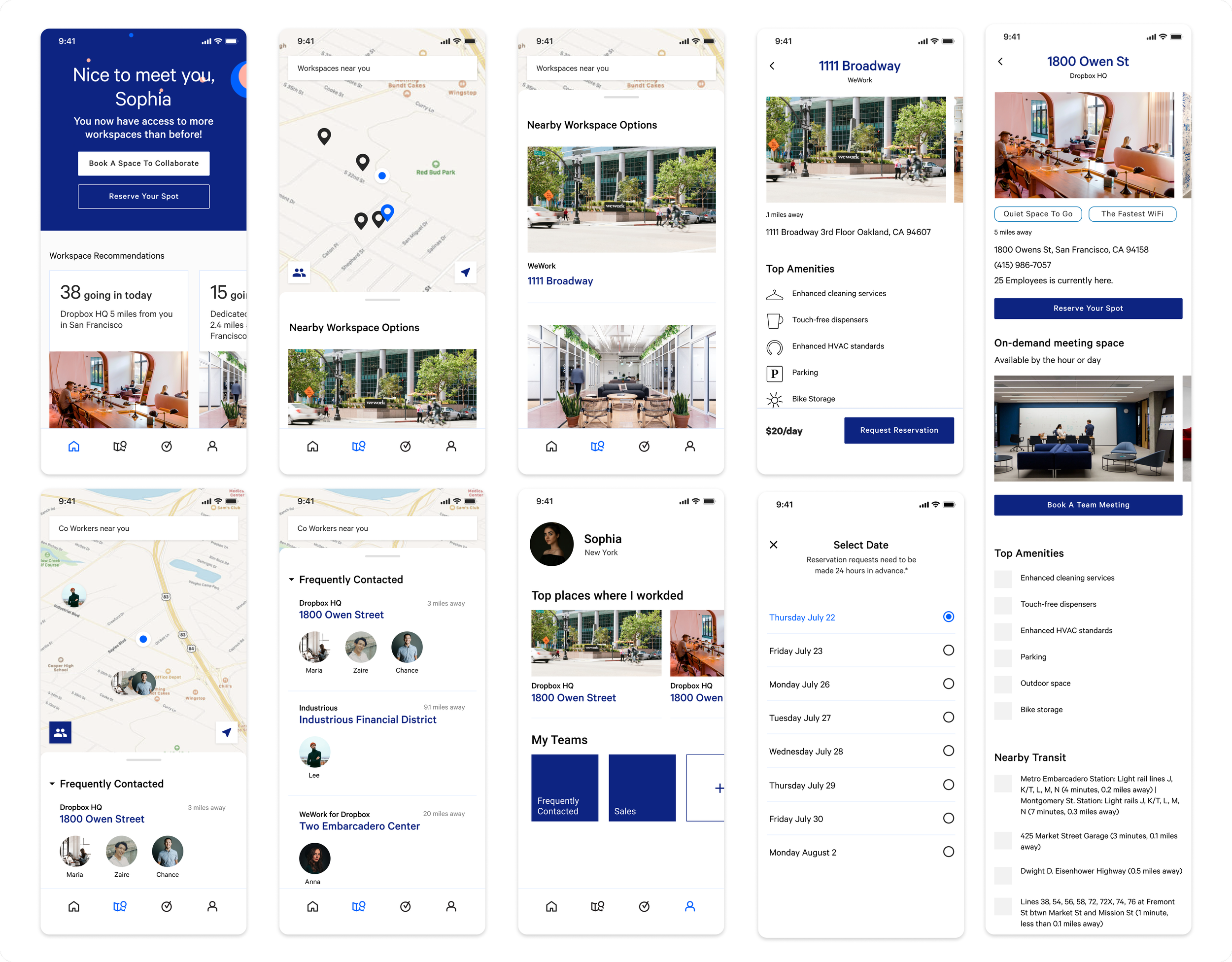Click the blue coworkers icon on bottom-left map
This screenshot has height=962, width=1232.
tap(60, 732)
